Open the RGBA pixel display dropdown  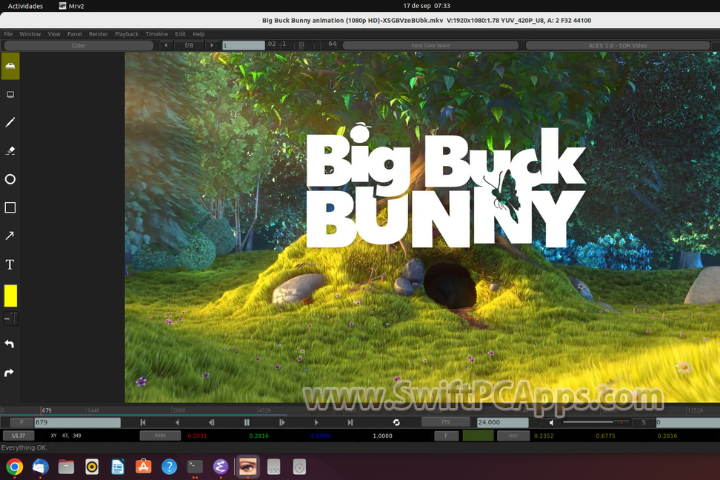(160, 435)
